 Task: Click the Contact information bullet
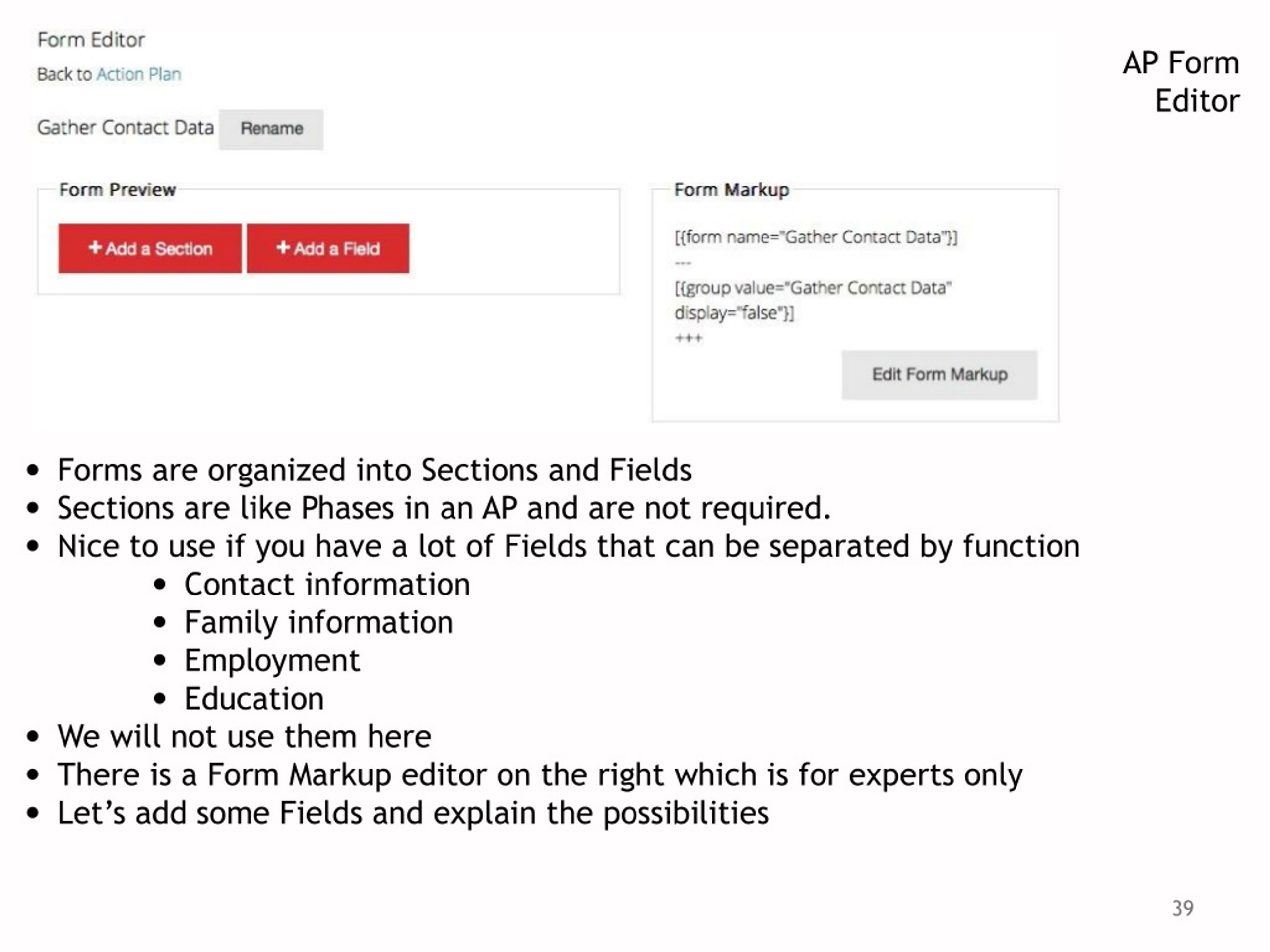coord(327,585)
